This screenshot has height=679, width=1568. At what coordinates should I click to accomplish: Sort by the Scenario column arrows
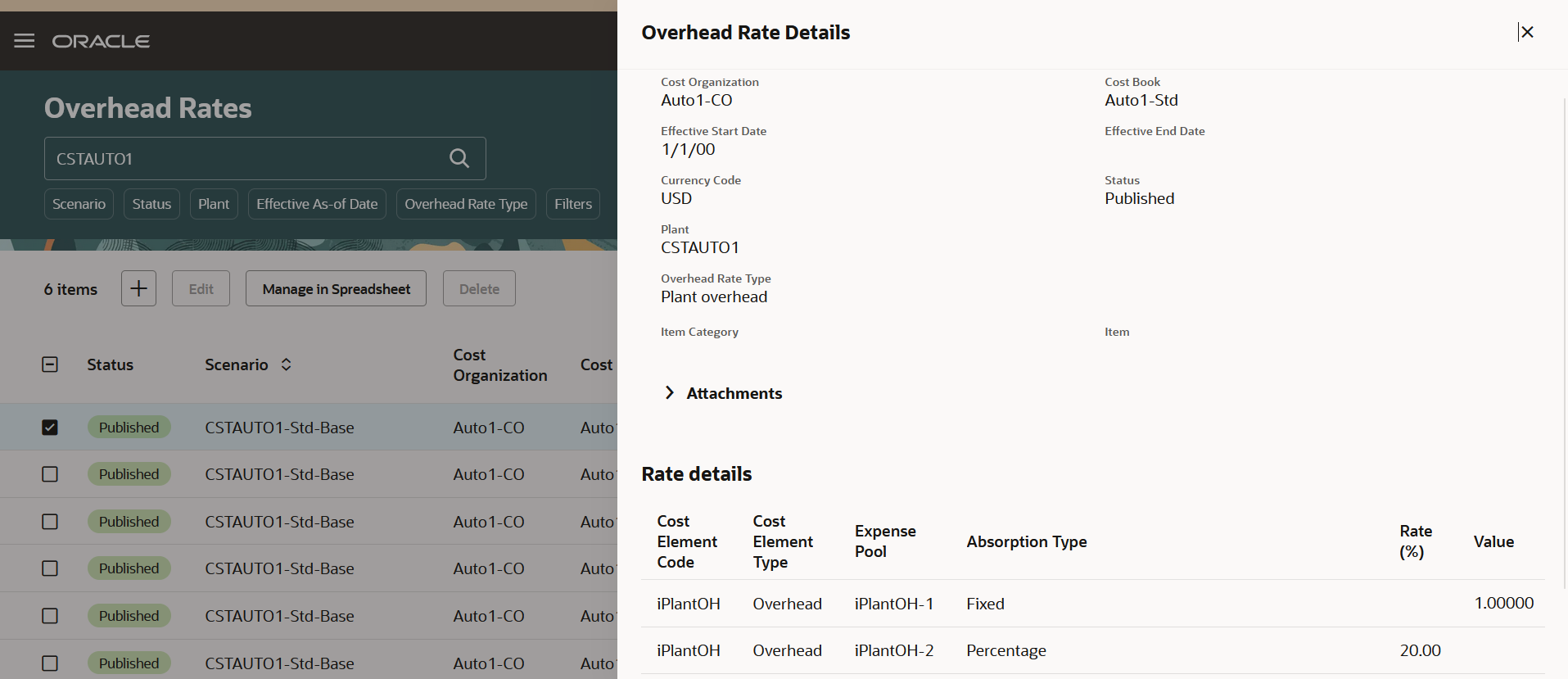tap(286, 364)
